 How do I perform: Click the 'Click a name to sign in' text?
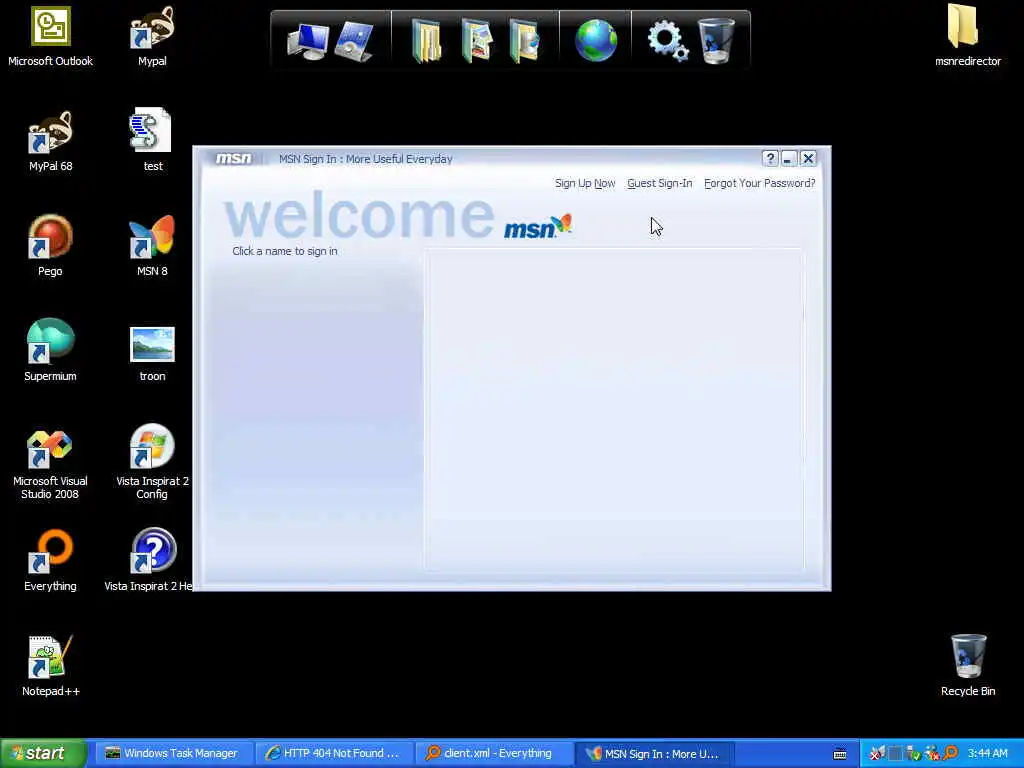(x=285, y=251)
